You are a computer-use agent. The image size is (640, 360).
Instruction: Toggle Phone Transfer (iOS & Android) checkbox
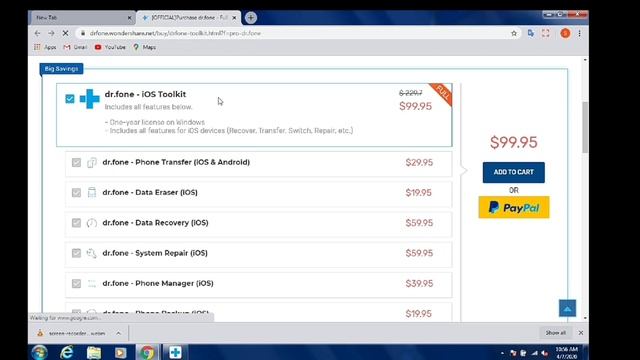coord(76,162)
